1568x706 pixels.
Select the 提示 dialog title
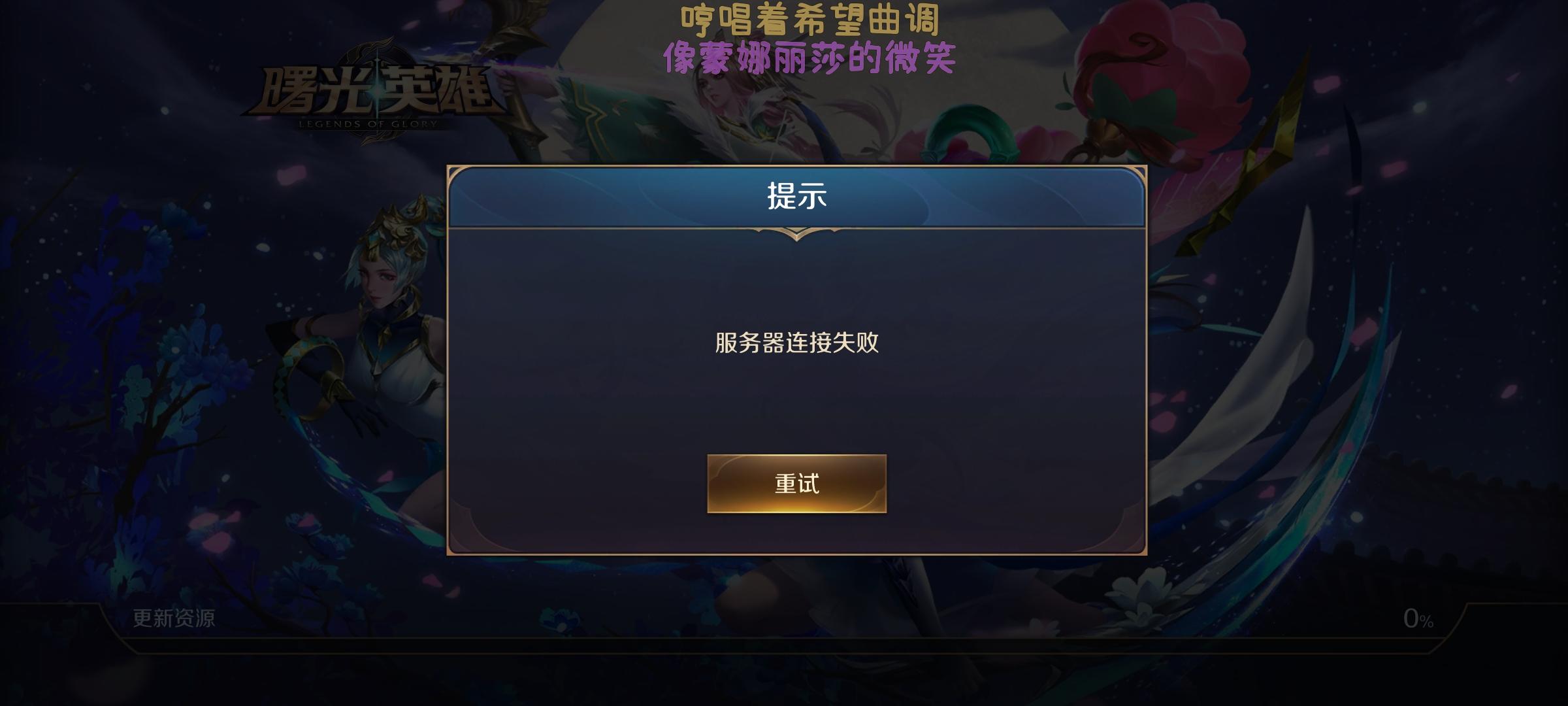coord(796,196)
